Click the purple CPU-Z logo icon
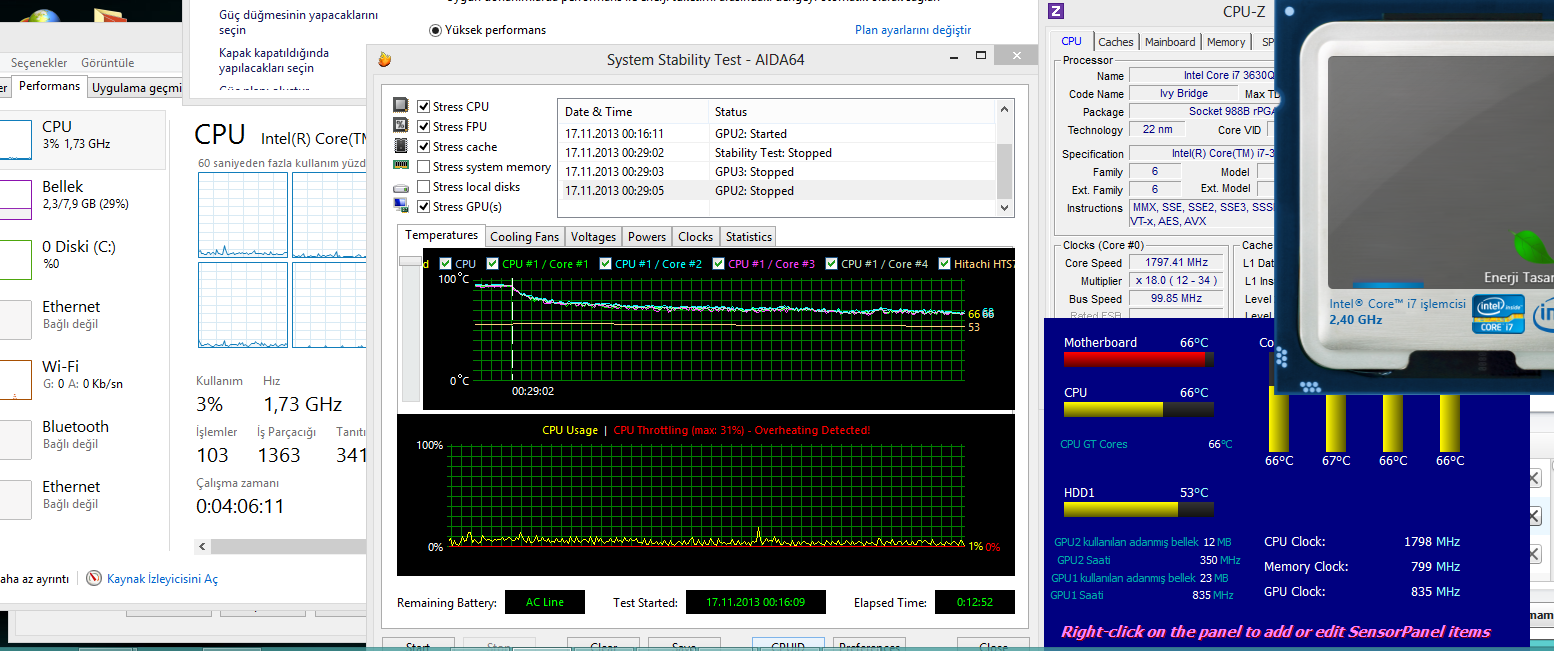This screenshot has height=651, width=1554. tap(1055, 12)
